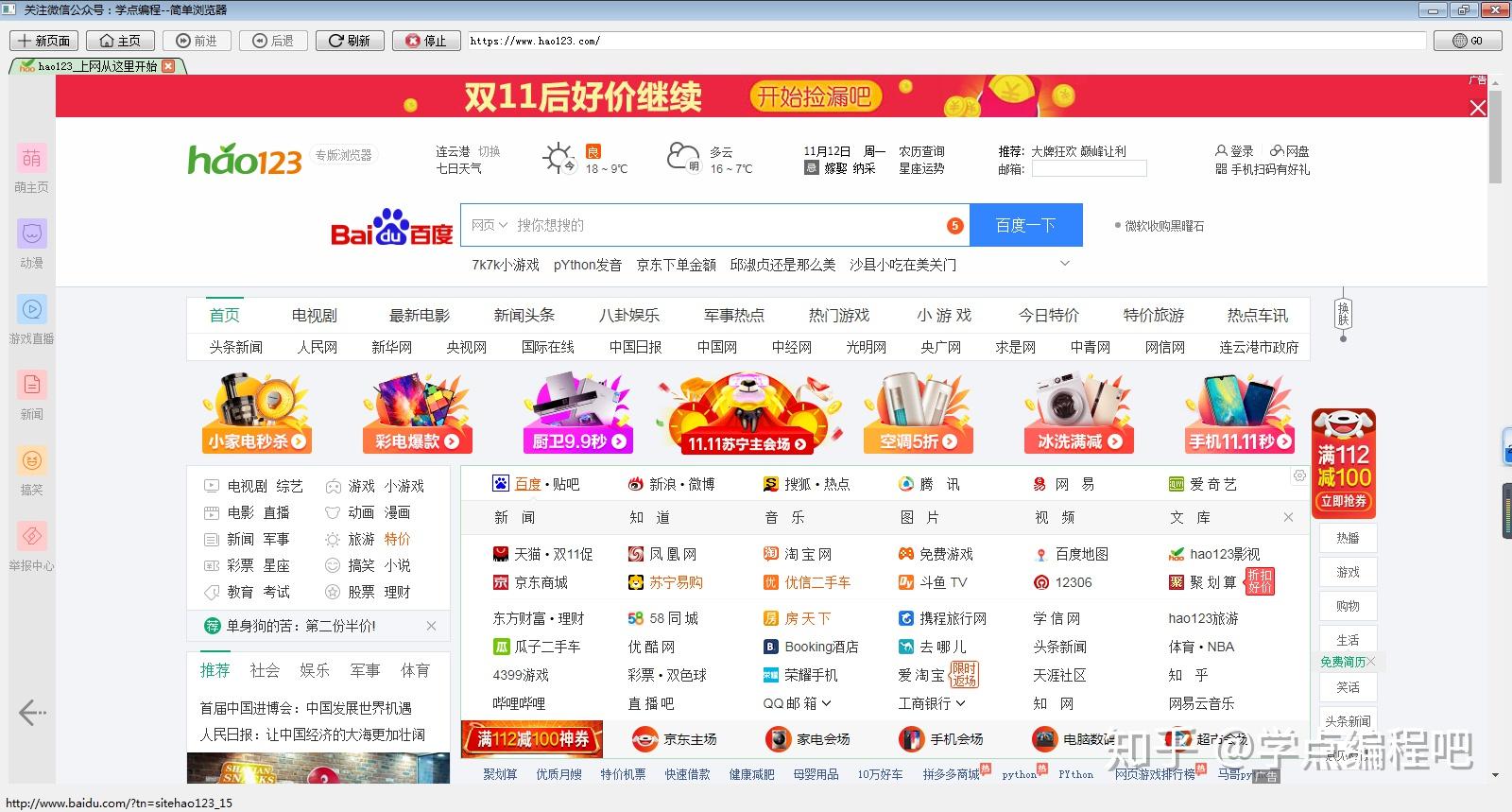Viewport: 1512px width, 812px height.
Task: Open the 网页 search type dropdown
Action: (x=490, y=225)
